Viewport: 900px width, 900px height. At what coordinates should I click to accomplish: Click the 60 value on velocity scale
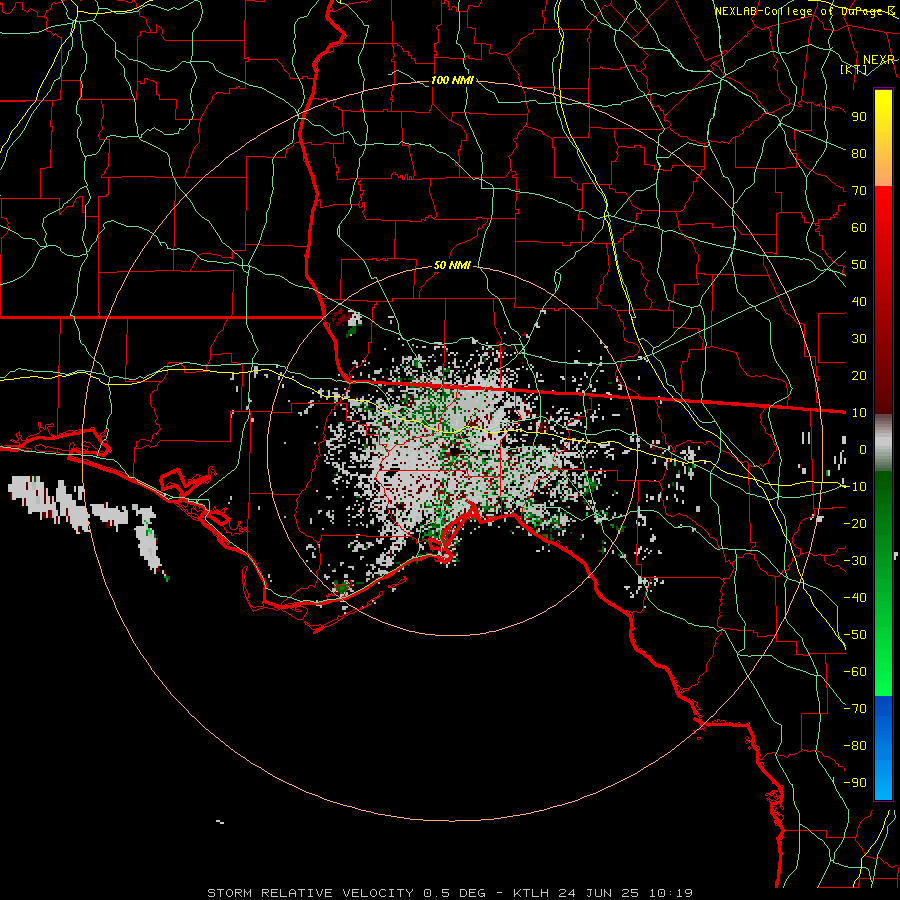[859, 227]
